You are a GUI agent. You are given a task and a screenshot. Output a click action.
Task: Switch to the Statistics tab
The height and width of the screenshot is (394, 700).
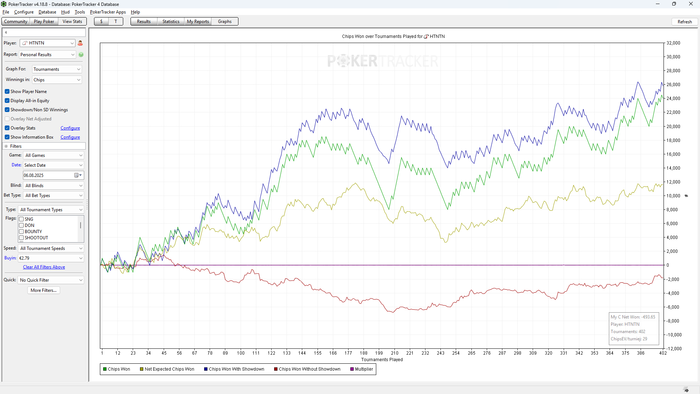[171, 21]
